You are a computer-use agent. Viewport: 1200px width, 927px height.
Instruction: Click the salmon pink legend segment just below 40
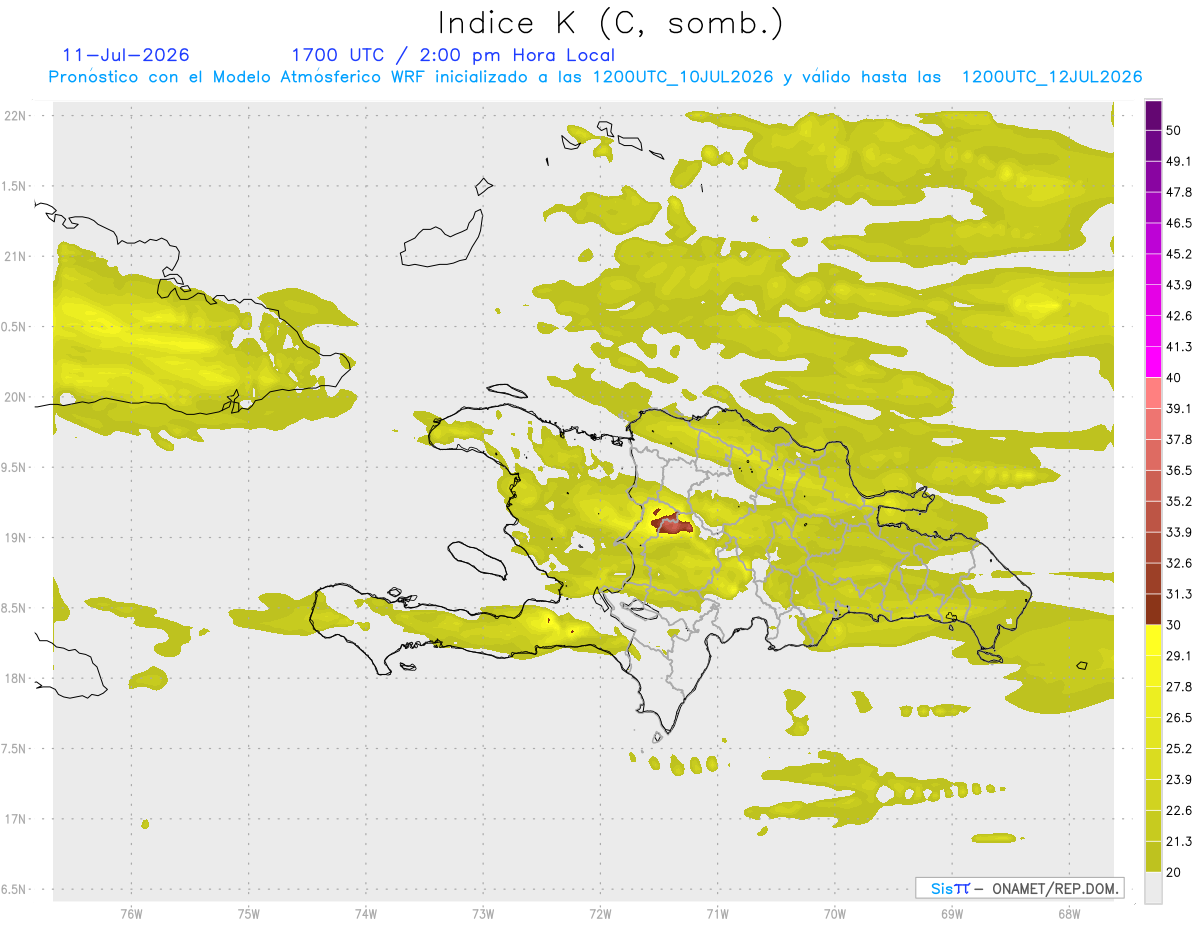coord(1153,393)
